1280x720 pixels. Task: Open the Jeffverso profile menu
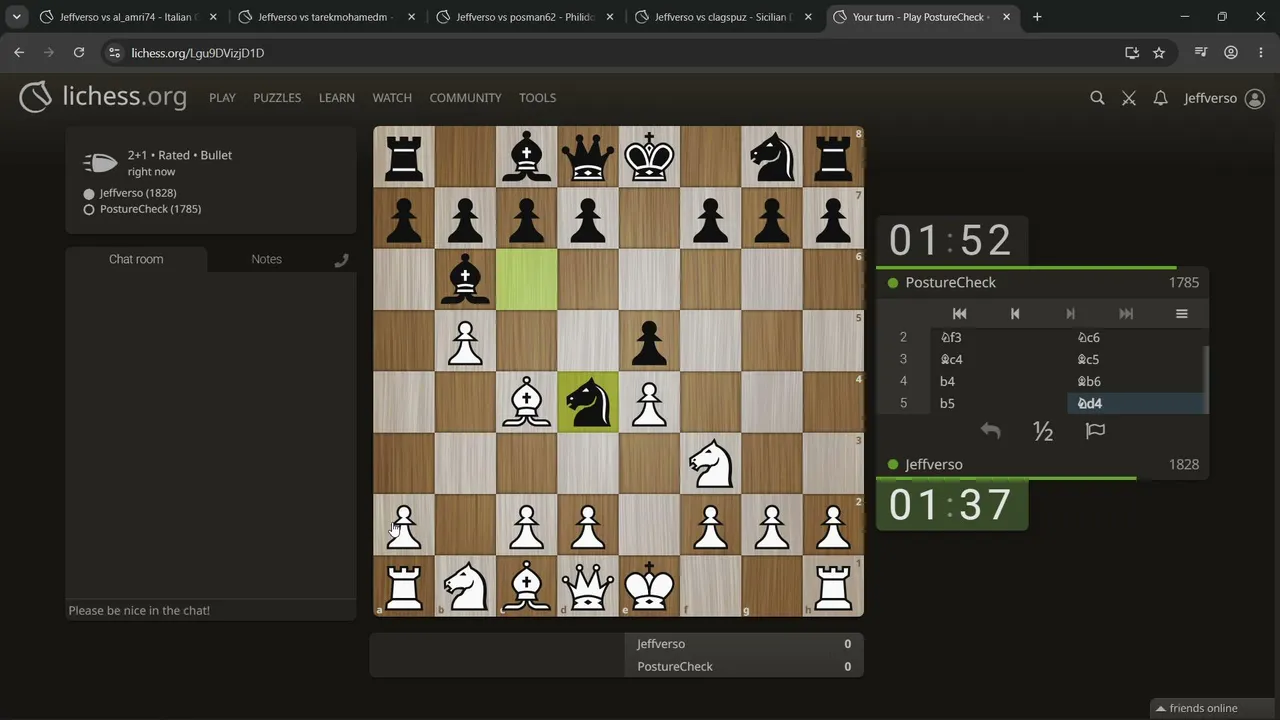[x=1224, y=98]
